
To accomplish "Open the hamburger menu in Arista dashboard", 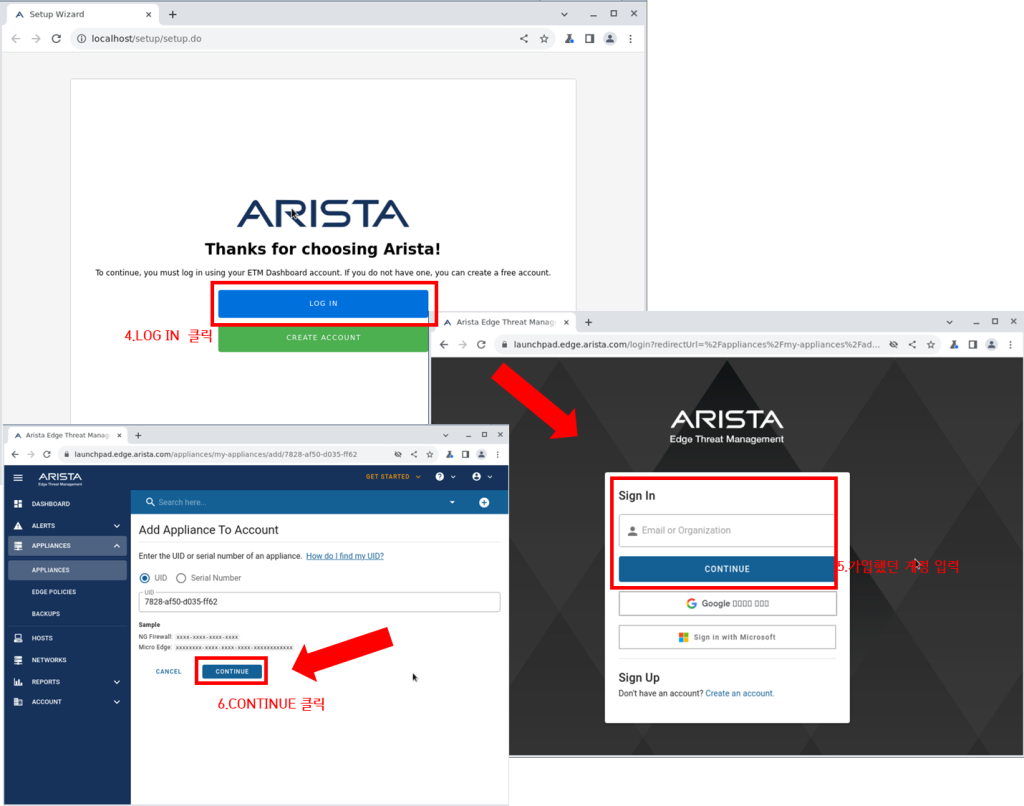I will tap(18, 477).
